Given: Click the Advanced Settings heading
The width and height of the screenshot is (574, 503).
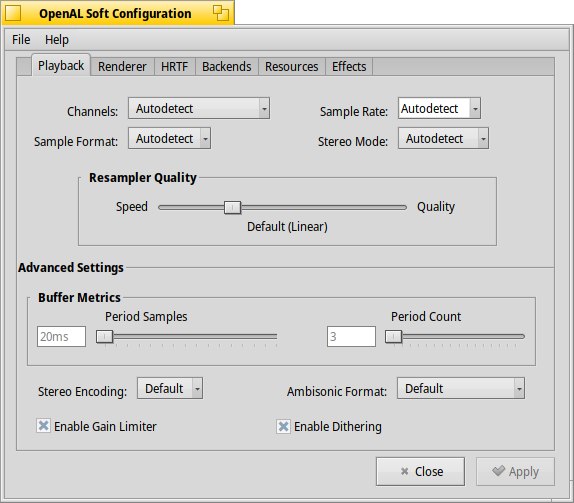Looking at the screenshot, I should [71, 268].
